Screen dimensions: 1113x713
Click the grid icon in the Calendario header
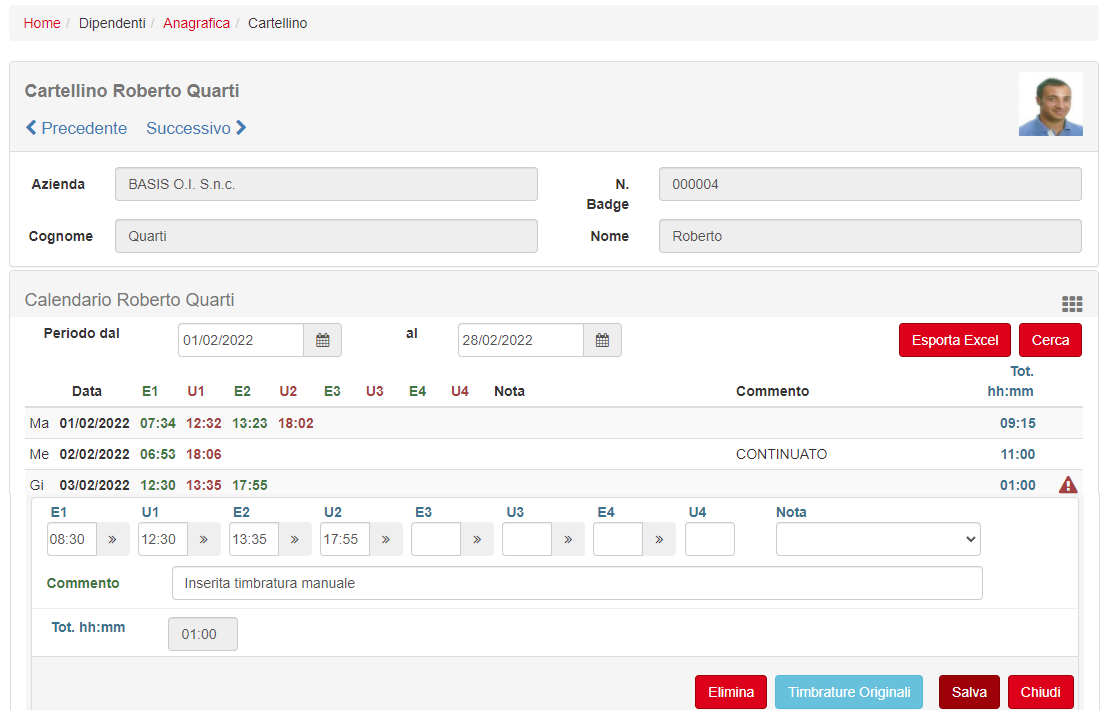point(1071,304)
